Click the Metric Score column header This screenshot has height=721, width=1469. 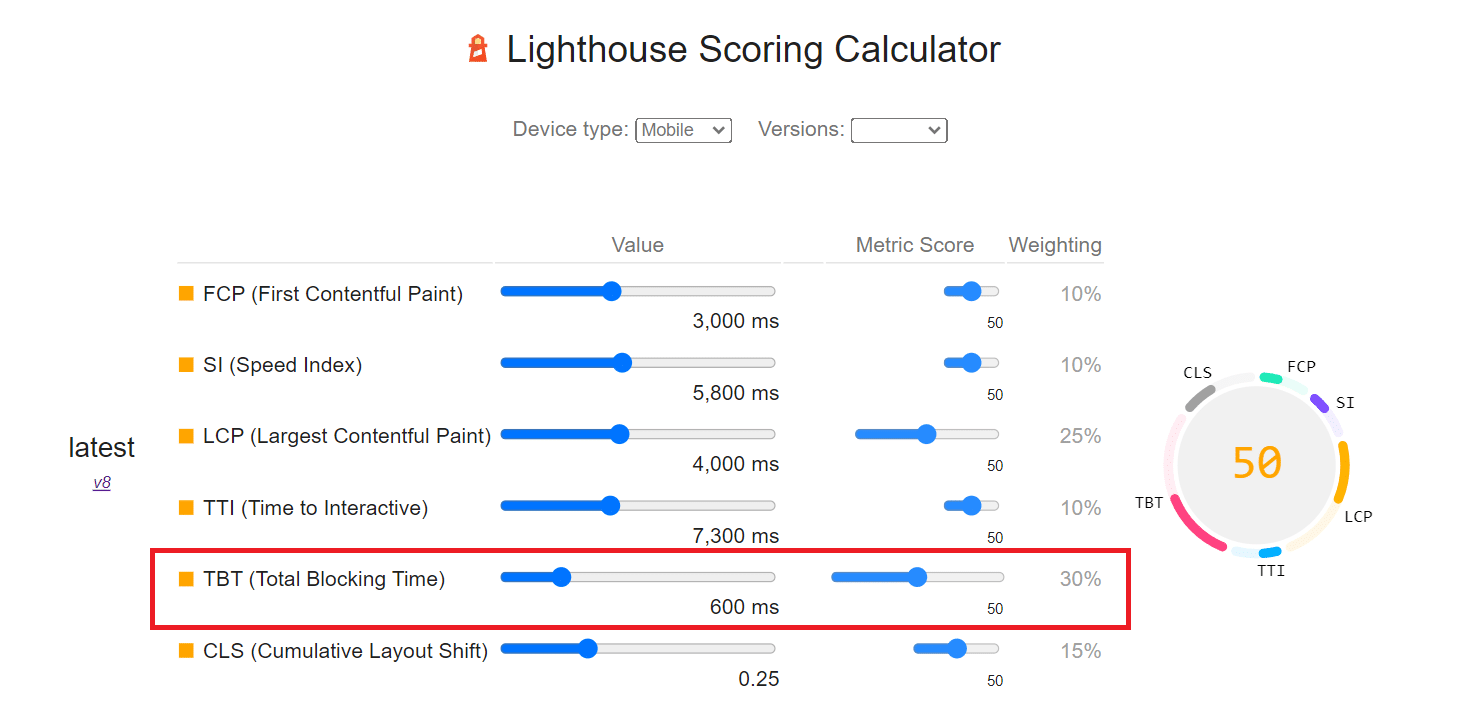915,245
